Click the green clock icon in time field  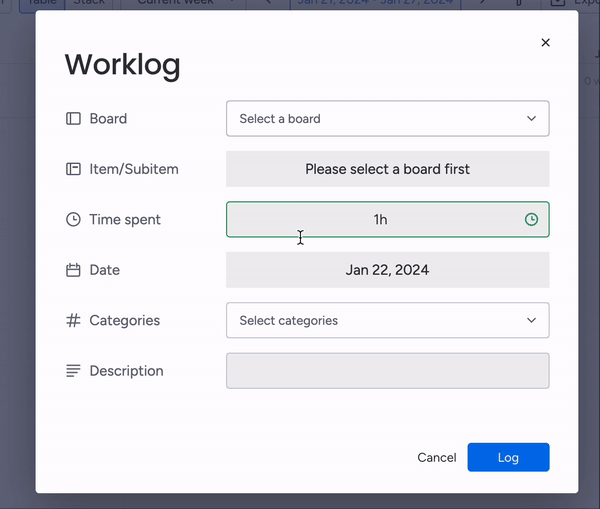point(531,220)
